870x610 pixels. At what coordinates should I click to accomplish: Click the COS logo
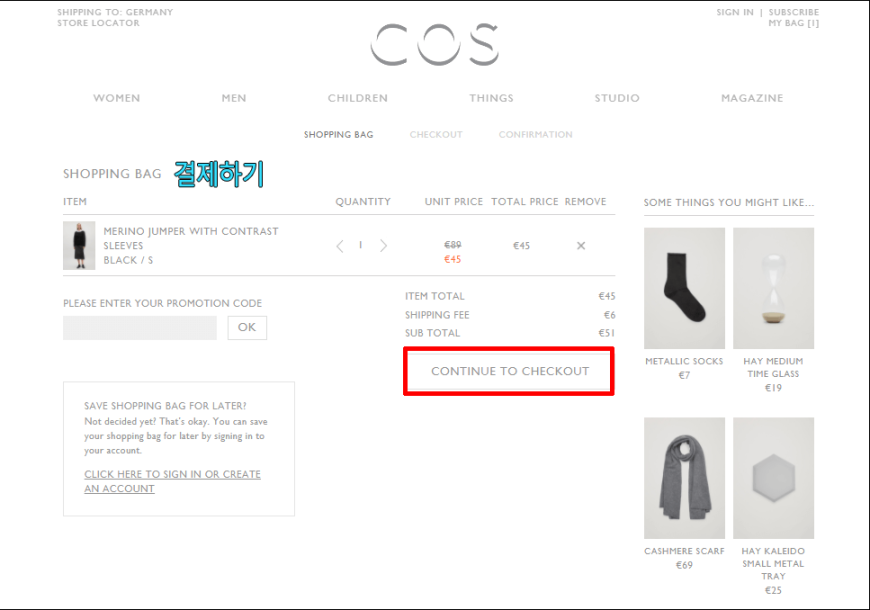[x=434, y=44]
